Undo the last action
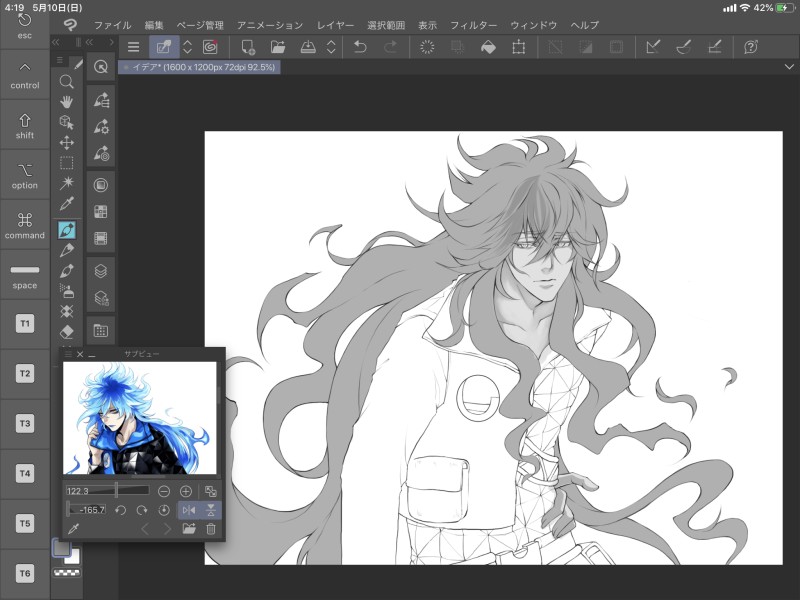Viewport: 800px width, 600px height. (360, 47)
